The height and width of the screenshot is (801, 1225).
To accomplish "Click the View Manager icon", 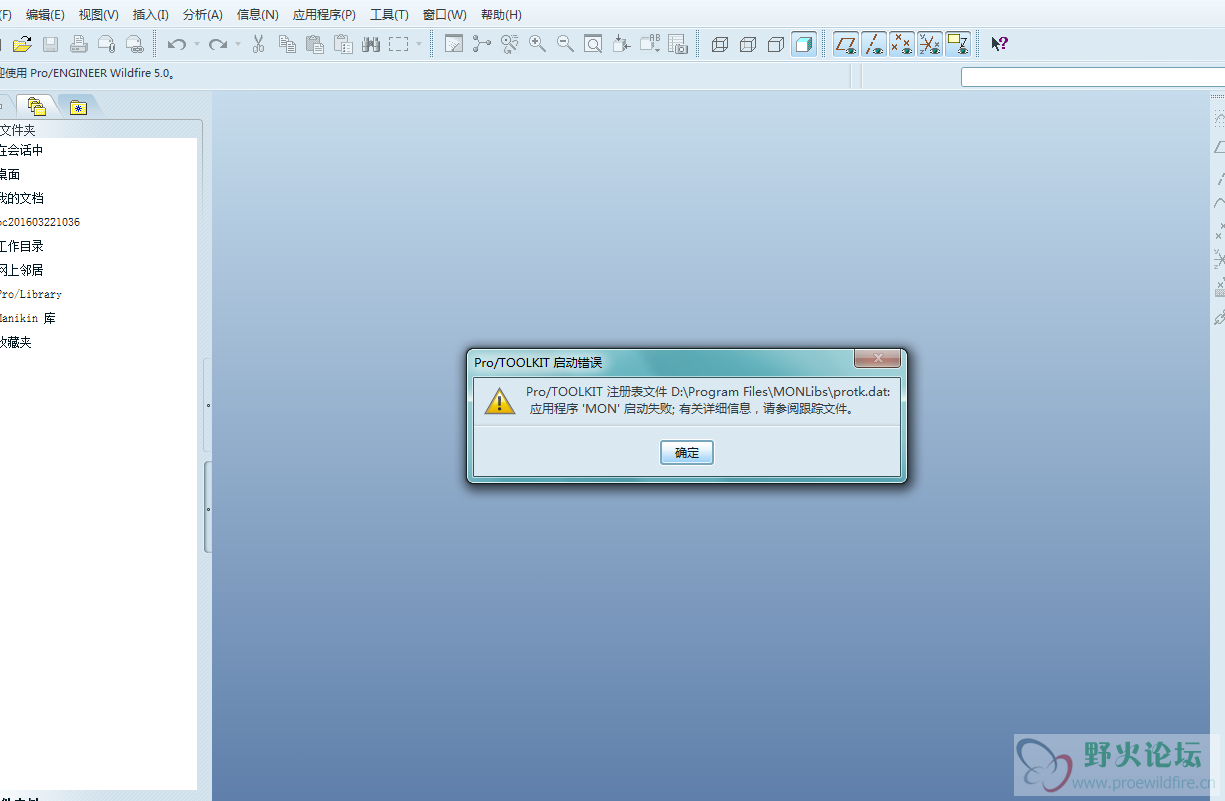I will click(x=678, y=44).
